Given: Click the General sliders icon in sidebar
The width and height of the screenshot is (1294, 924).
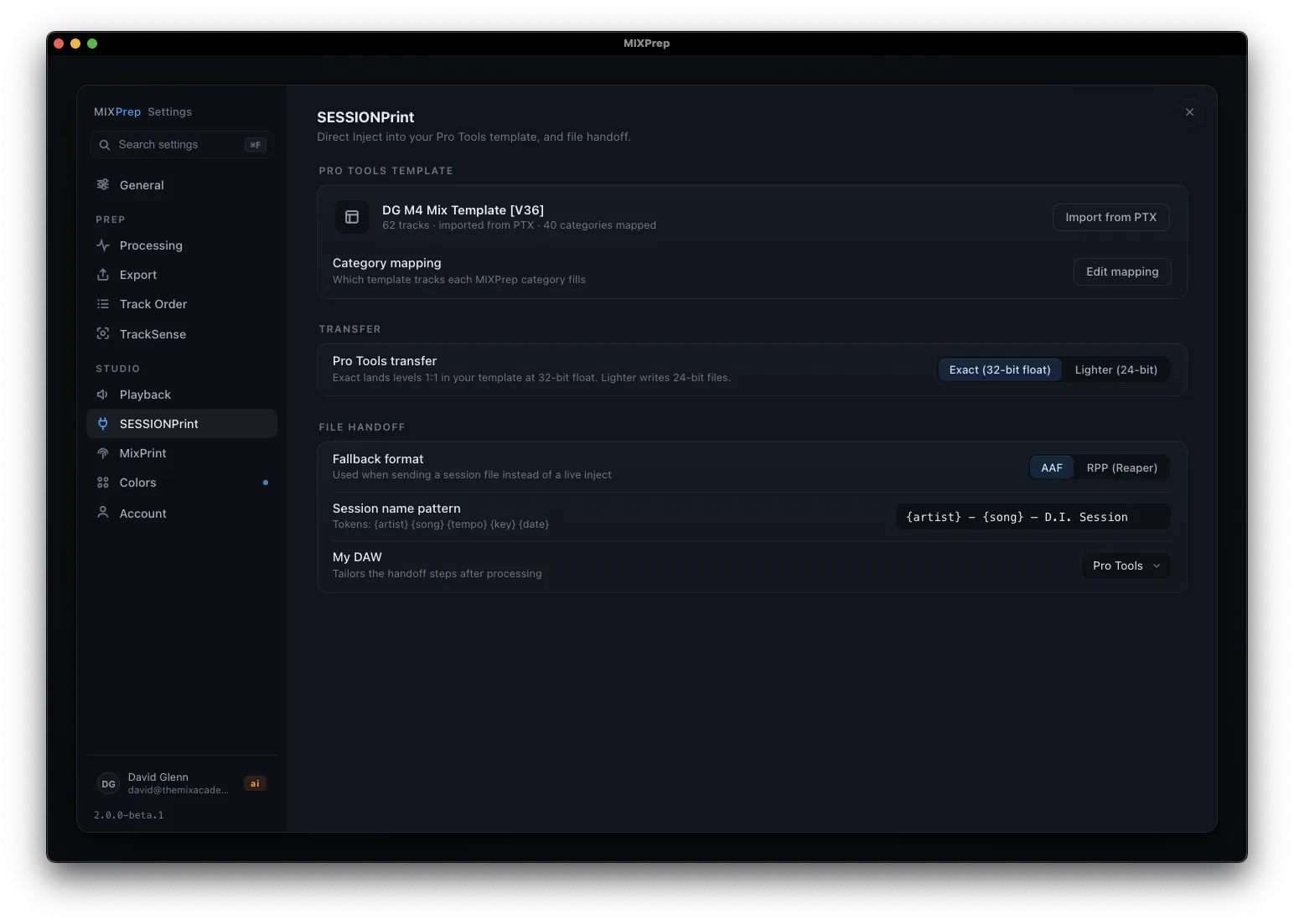Looking at the screenshot, I should (x=103, y=184).
